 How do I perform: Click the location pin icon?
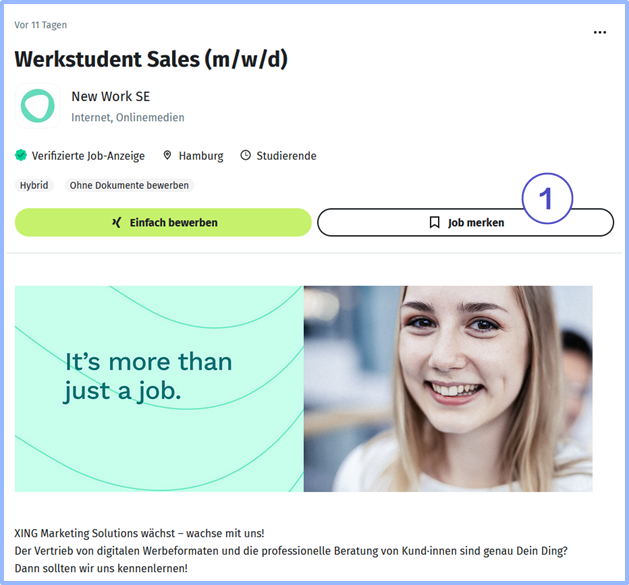click(x=167, y=156)
